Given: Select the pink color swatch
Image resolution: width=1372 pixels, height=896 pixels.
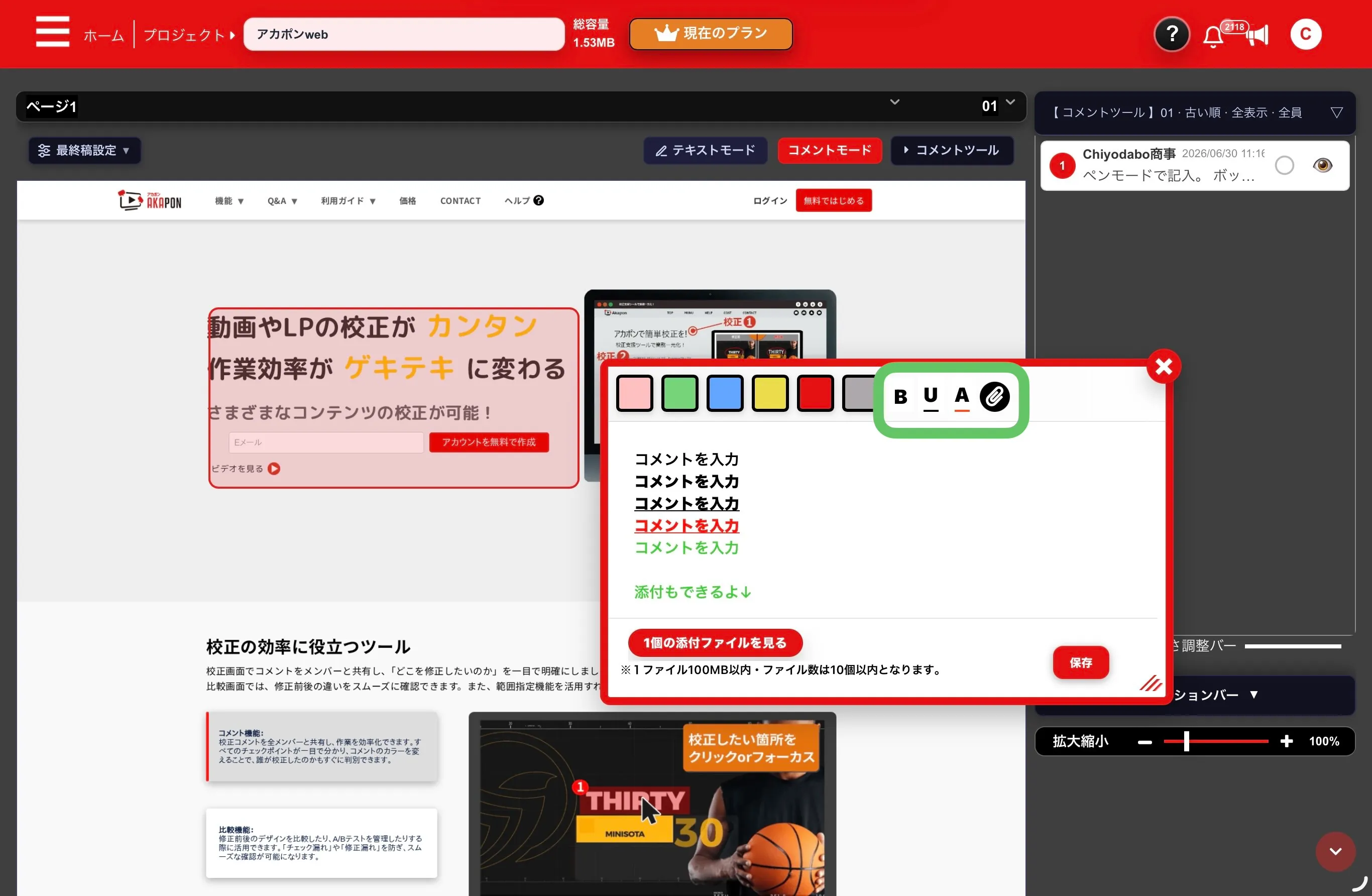Looking at the screenshot, I should pyautogui.click(x=634, y=393).
